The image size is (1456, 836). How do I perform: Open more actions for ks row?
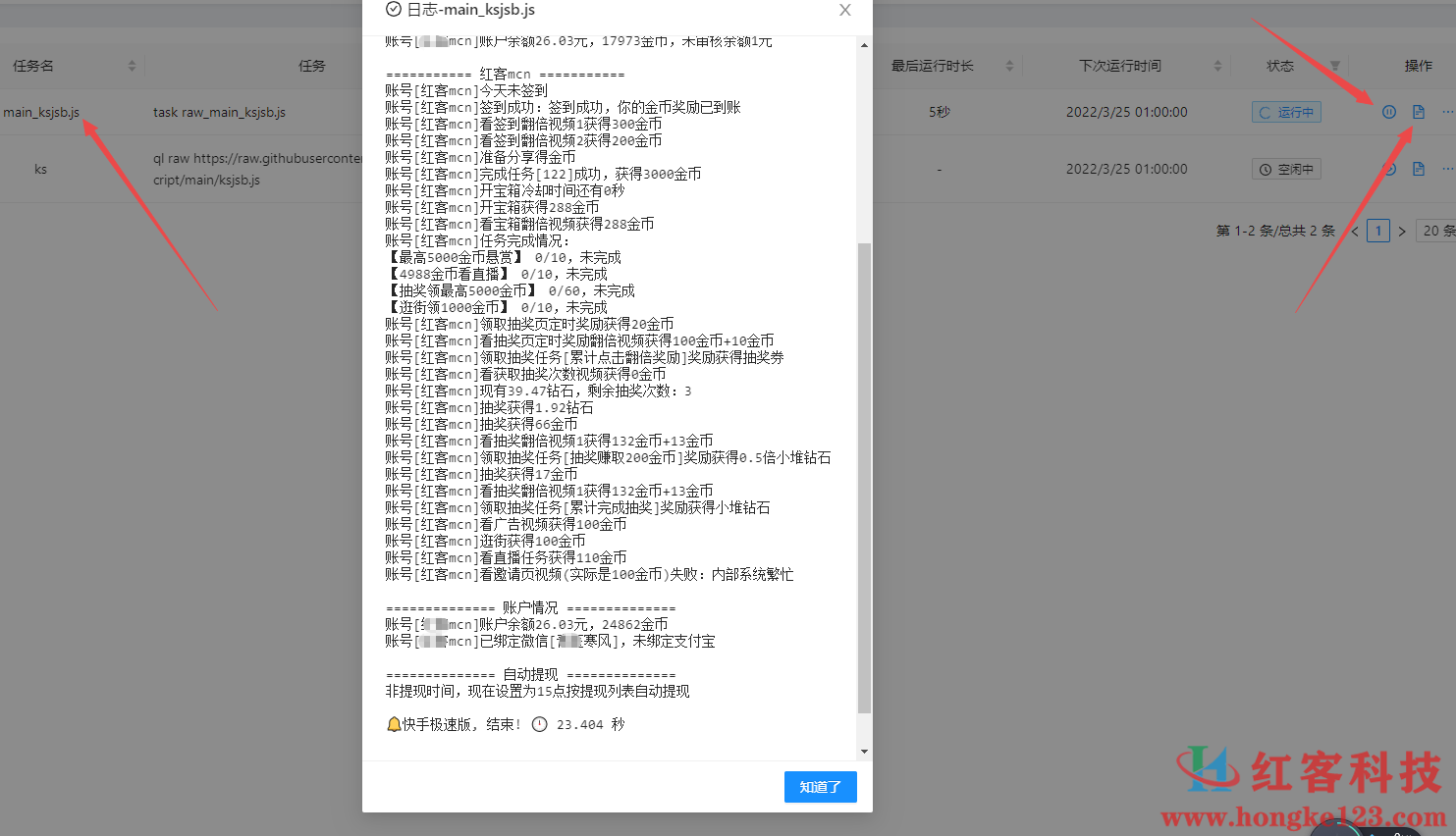(1447, 169)
